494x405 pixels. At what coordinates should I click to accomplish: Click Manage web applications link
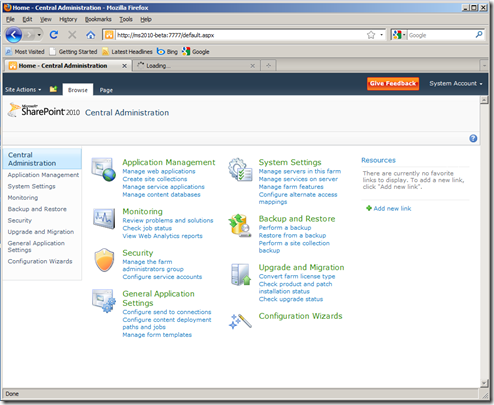[x=159, y=171]
